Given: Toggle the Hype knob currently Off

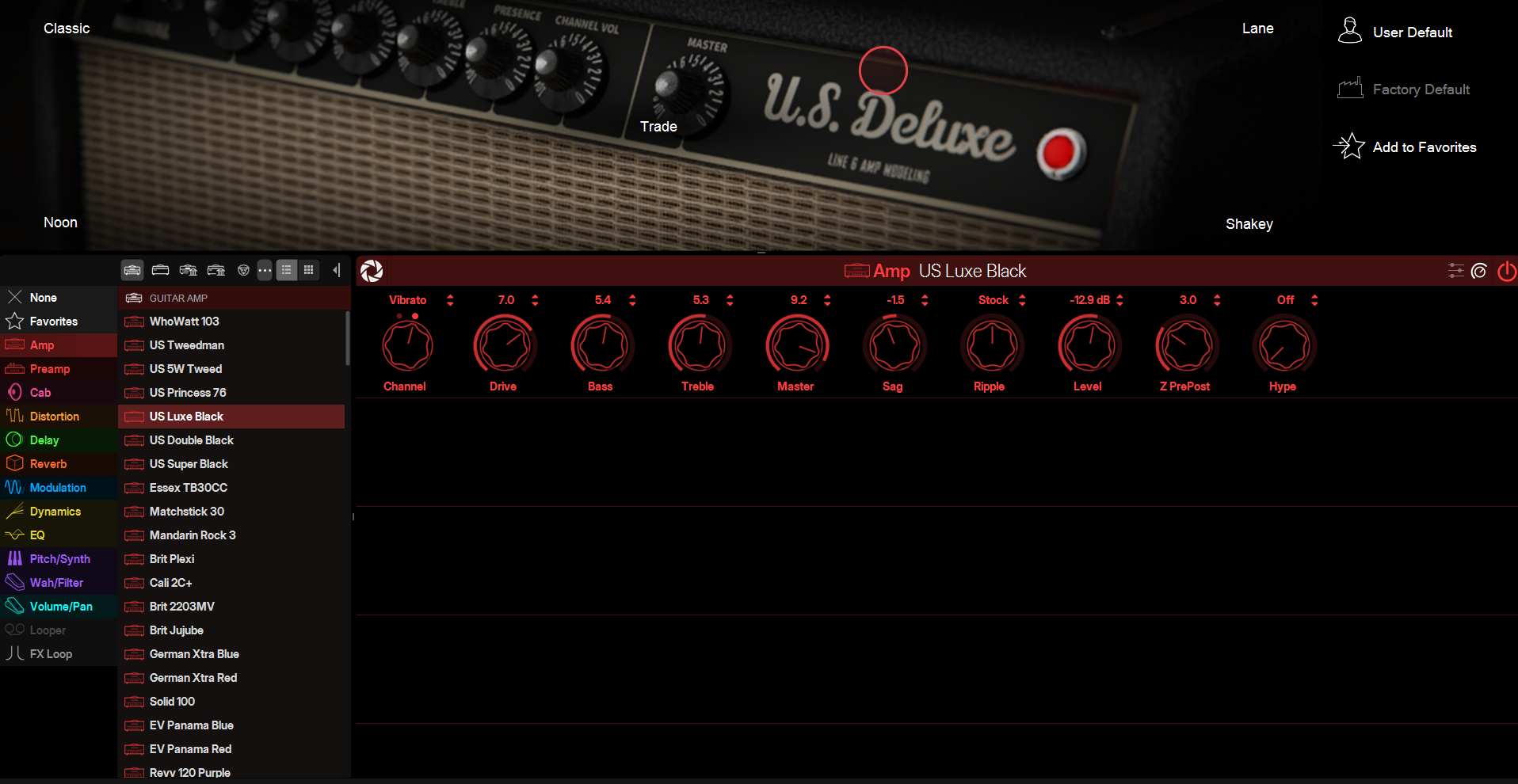Looking at the screenshot, I should point(1284,345).
